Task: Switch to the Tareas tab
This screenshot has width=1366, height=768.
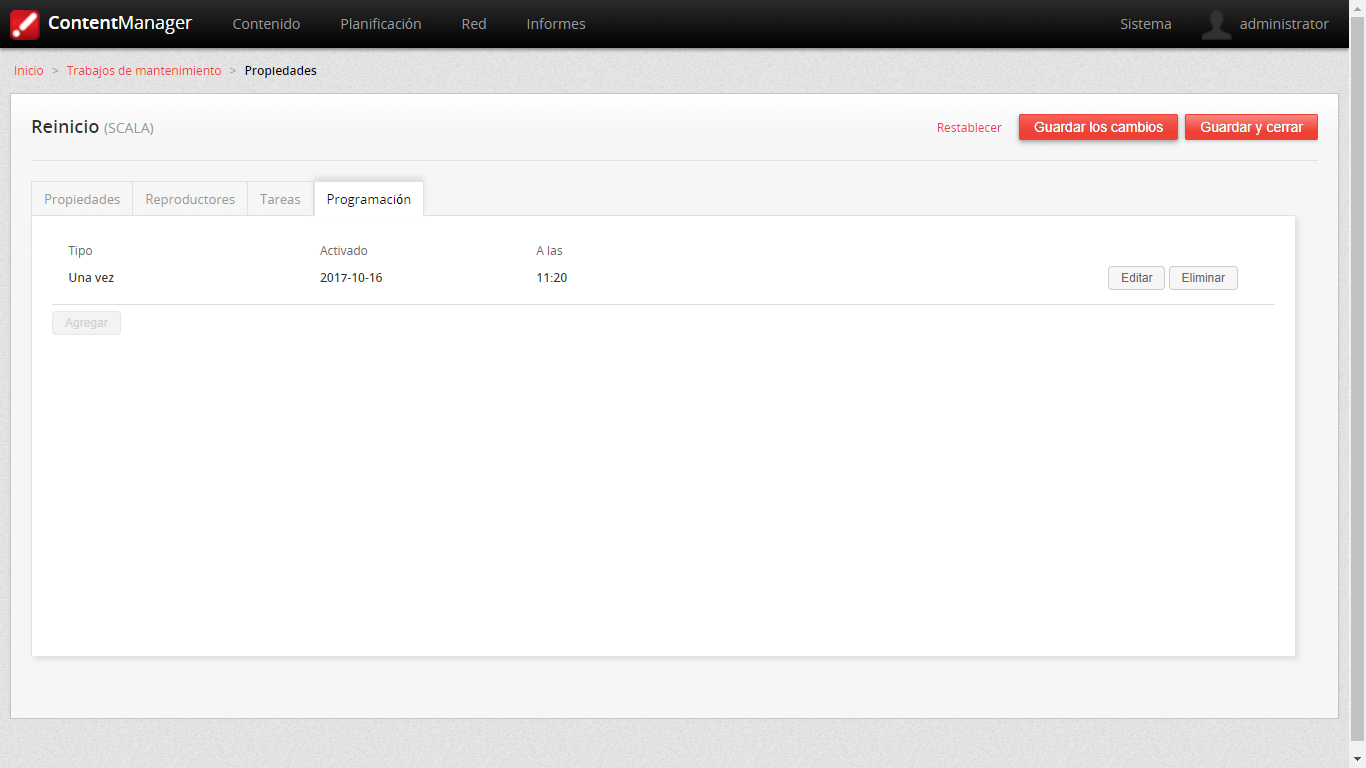Action: click(x=280, y=199)
